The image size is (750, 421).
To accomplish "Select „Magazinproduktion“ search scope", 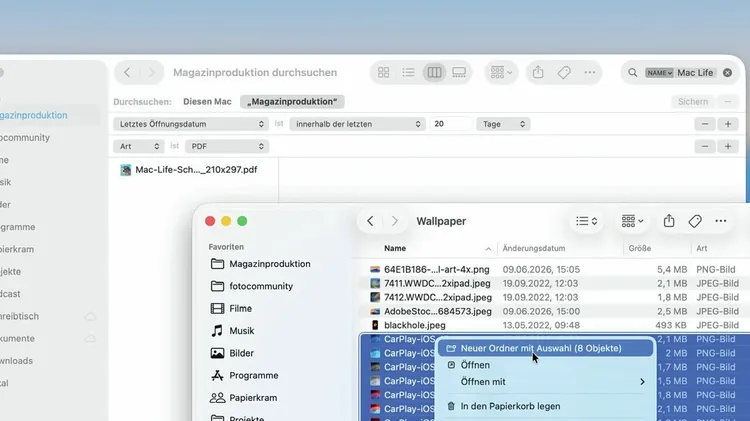I will click(292, 101).
